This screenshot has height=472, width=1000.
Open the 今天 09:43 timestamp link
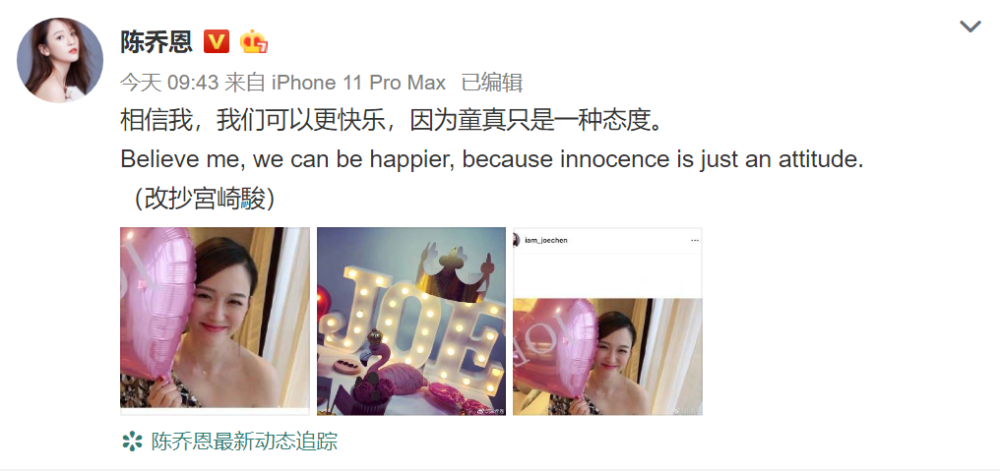(170, 82)
